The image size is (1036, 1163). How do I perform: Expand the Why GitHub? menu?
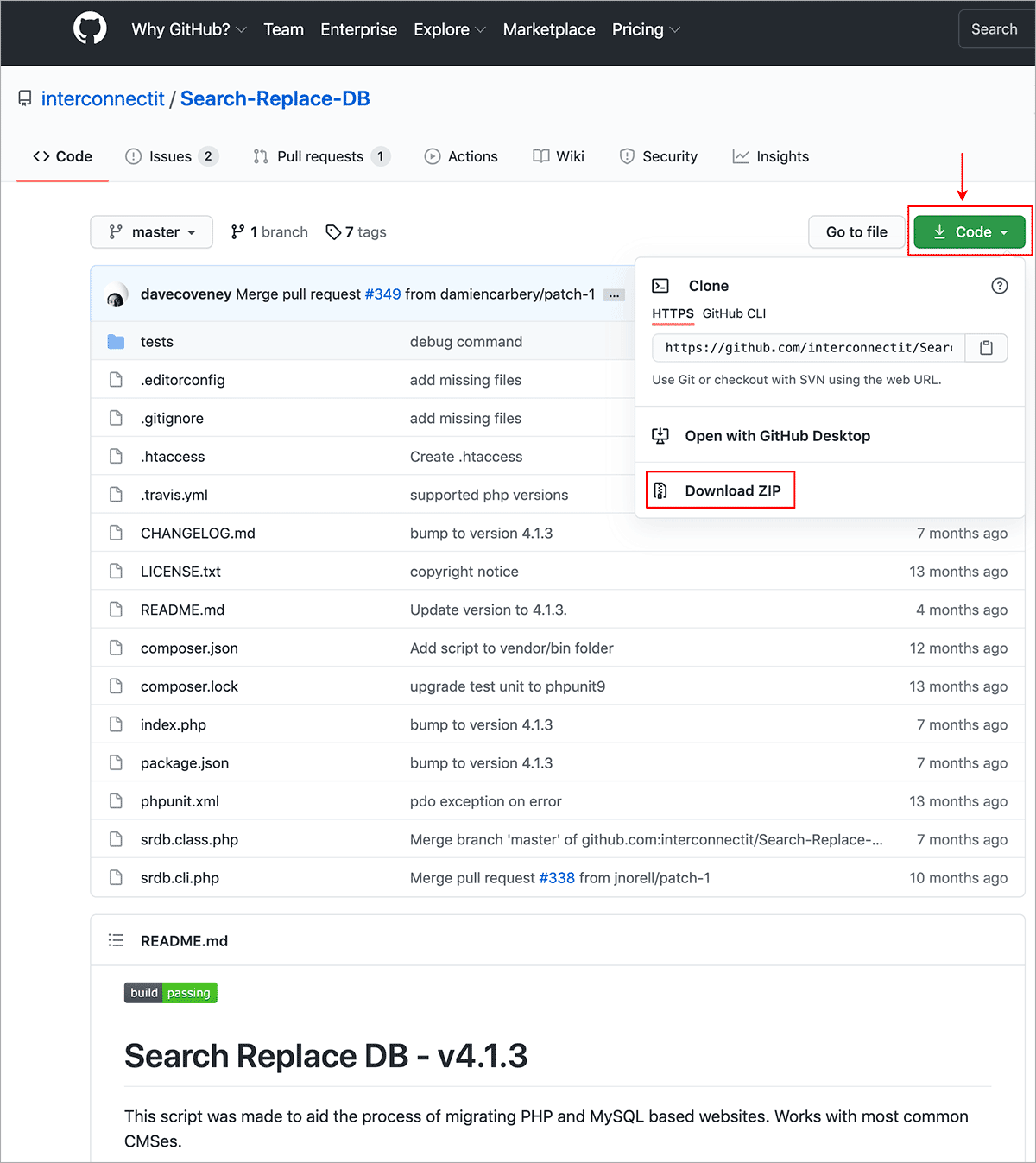[188, 29]
